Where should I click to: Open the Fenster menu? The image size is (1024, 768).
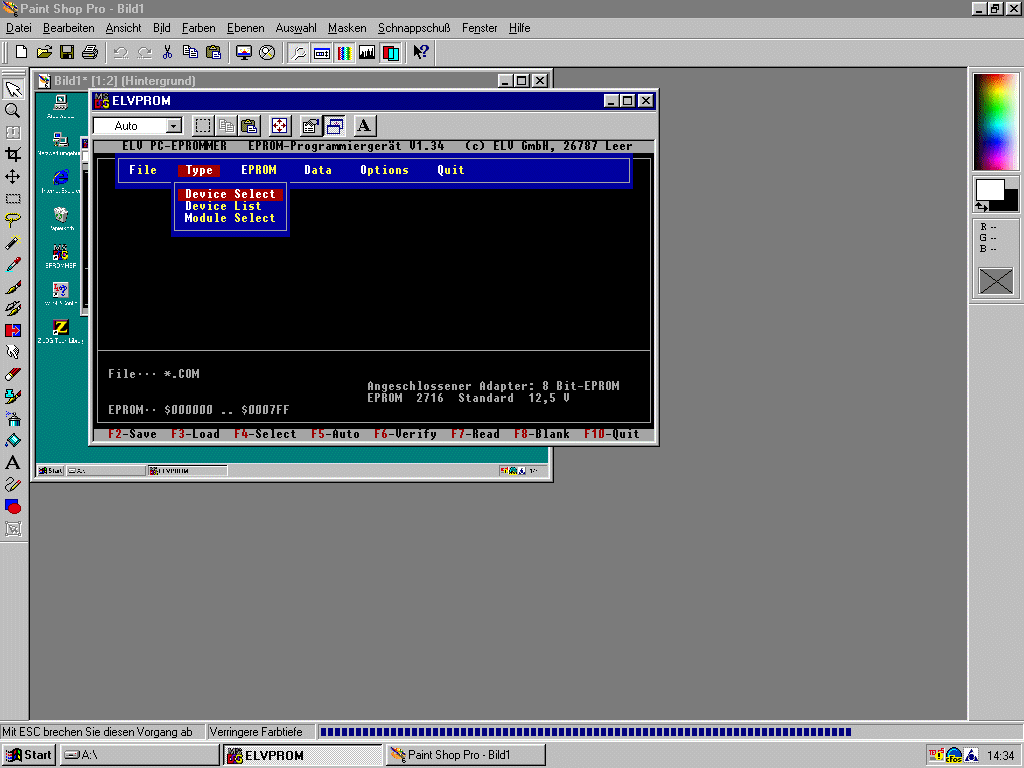(x=479, y=28)
